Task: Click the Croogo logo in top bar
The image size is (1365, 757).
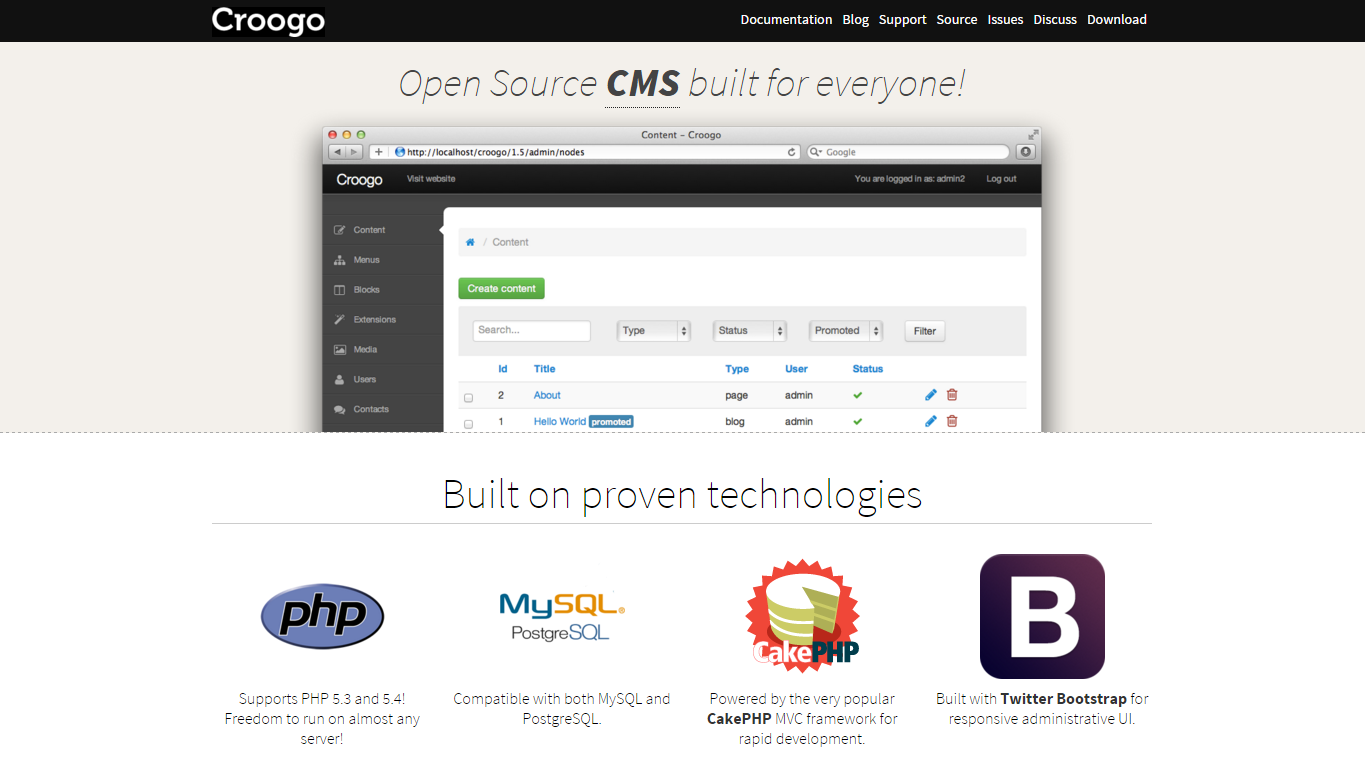Action: coord(268,21)
